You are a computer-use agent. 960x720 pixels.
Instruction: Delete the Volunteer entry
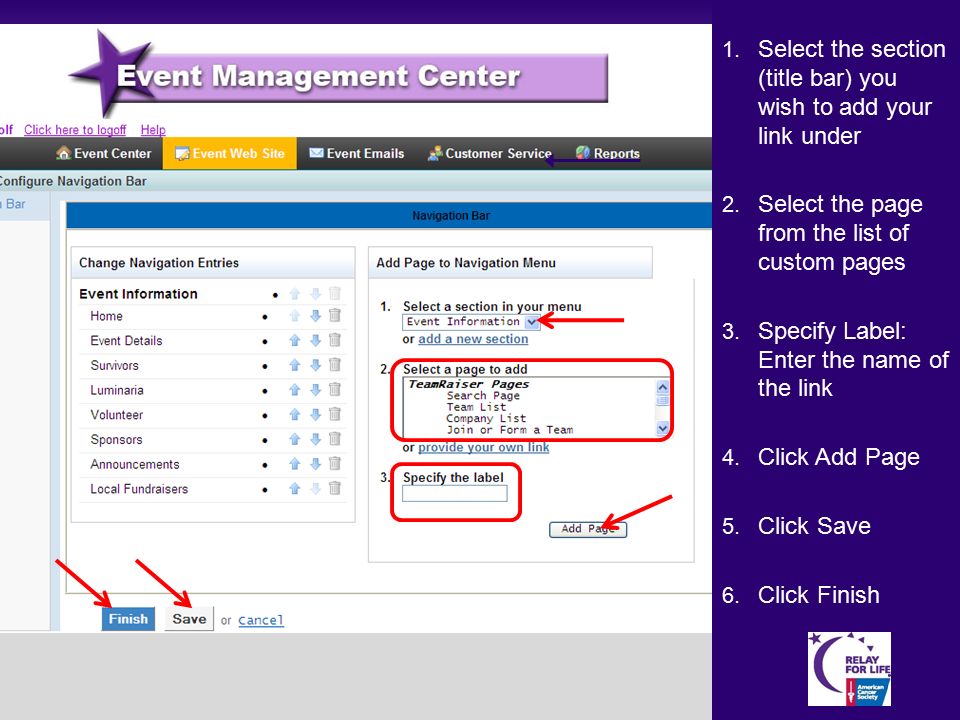point(334,414)
